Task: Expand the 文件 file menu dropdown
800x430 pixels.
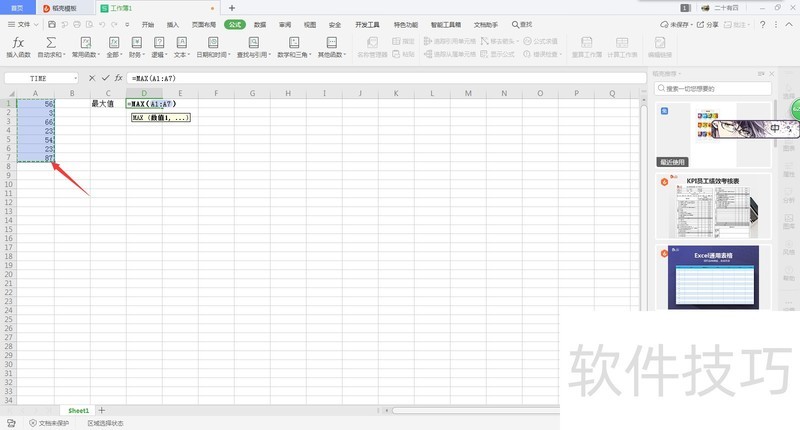Action: pos(36,24)
